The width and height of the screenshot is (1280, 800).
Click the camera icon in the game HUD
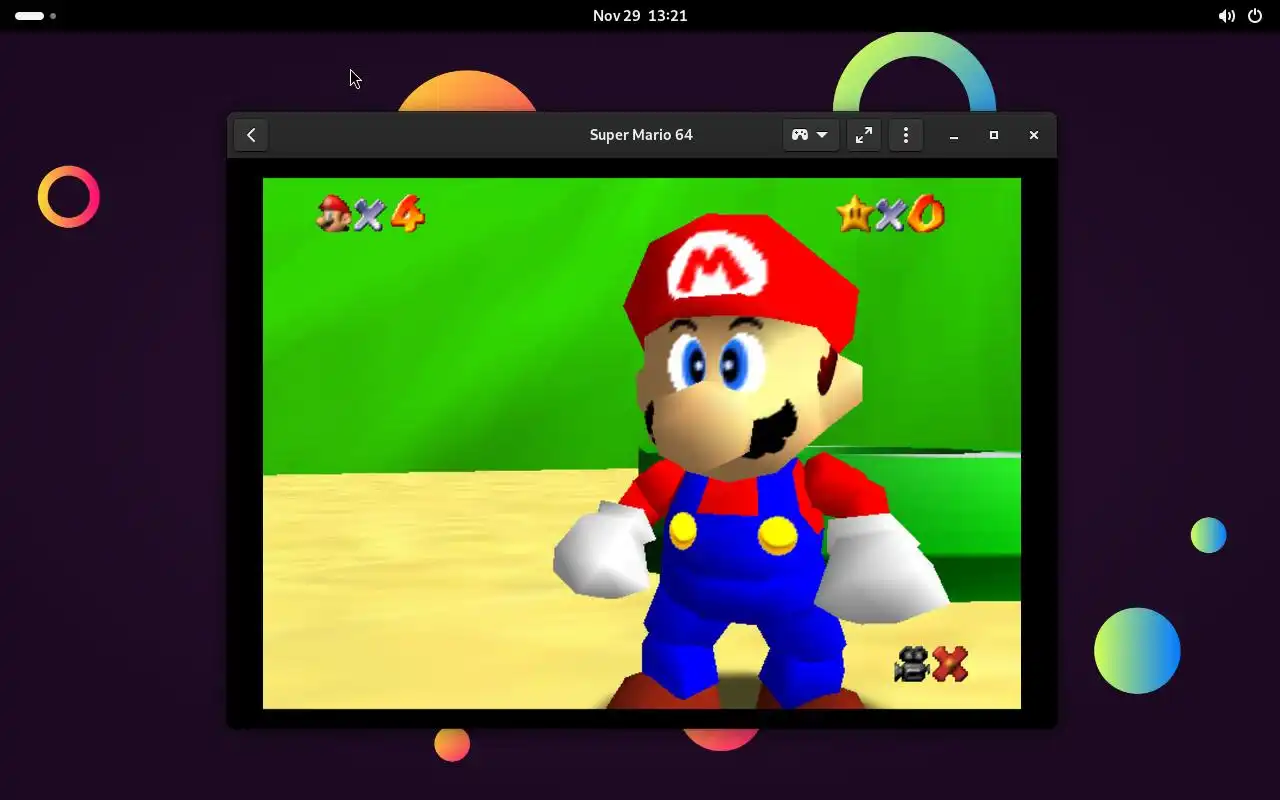pyautogui.click(x=912, y=664)
